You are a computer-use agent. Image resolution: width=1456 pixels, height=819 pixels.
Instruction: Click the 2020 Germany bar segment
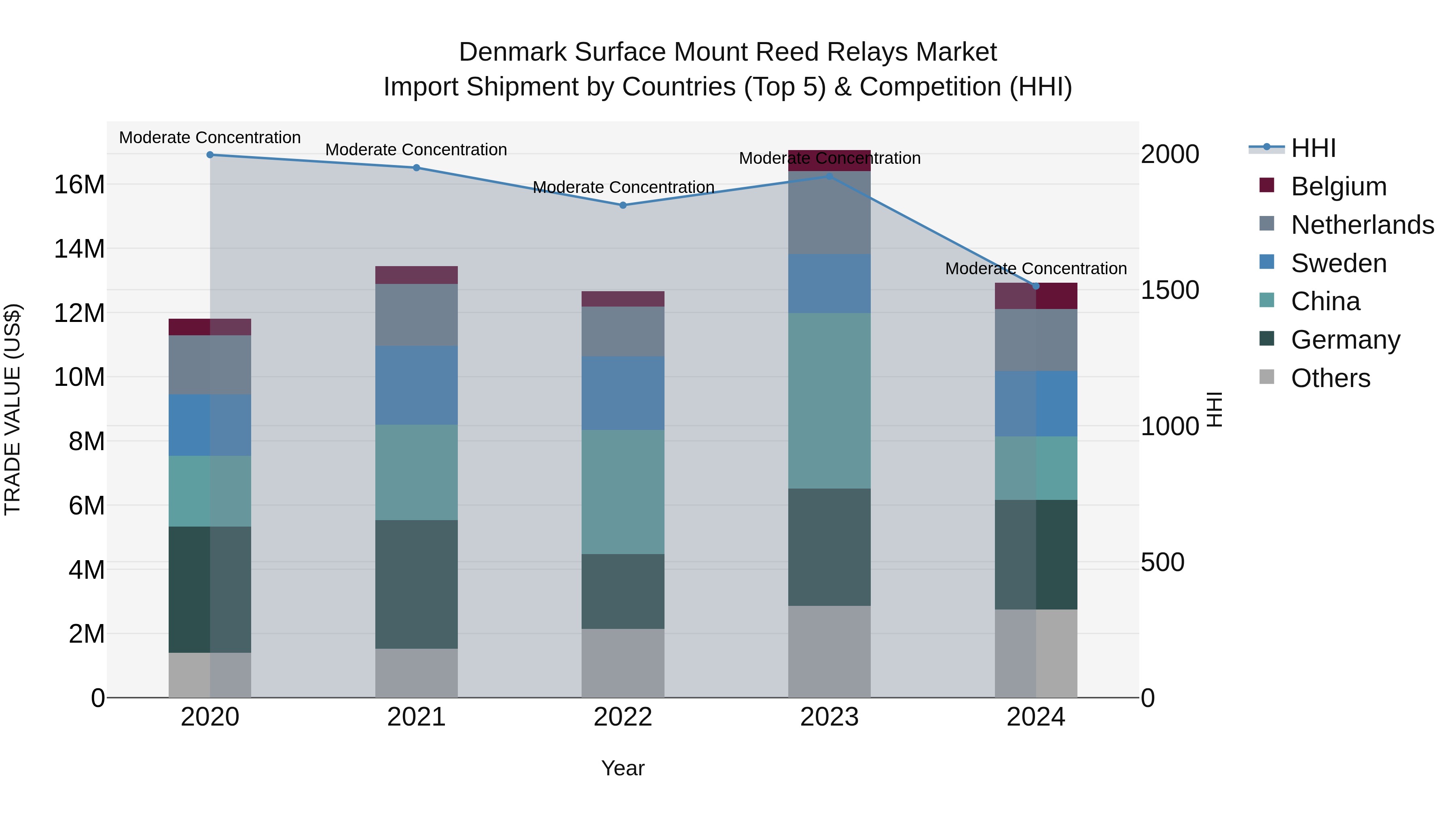click(x=210, y=590)
